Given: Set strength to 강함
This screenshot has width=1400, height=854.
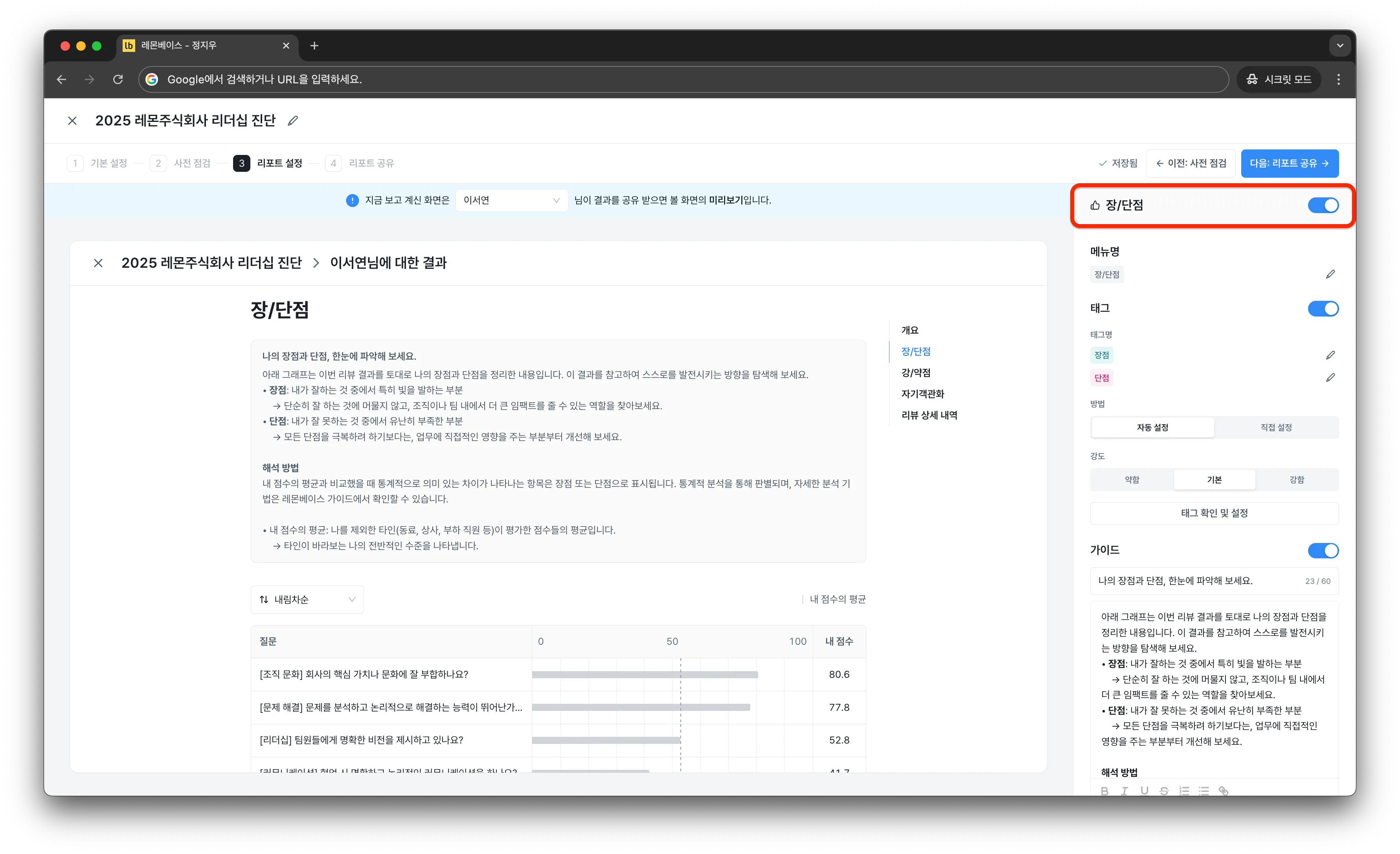Looking at the screenshot, I should tap(1296, 480).
